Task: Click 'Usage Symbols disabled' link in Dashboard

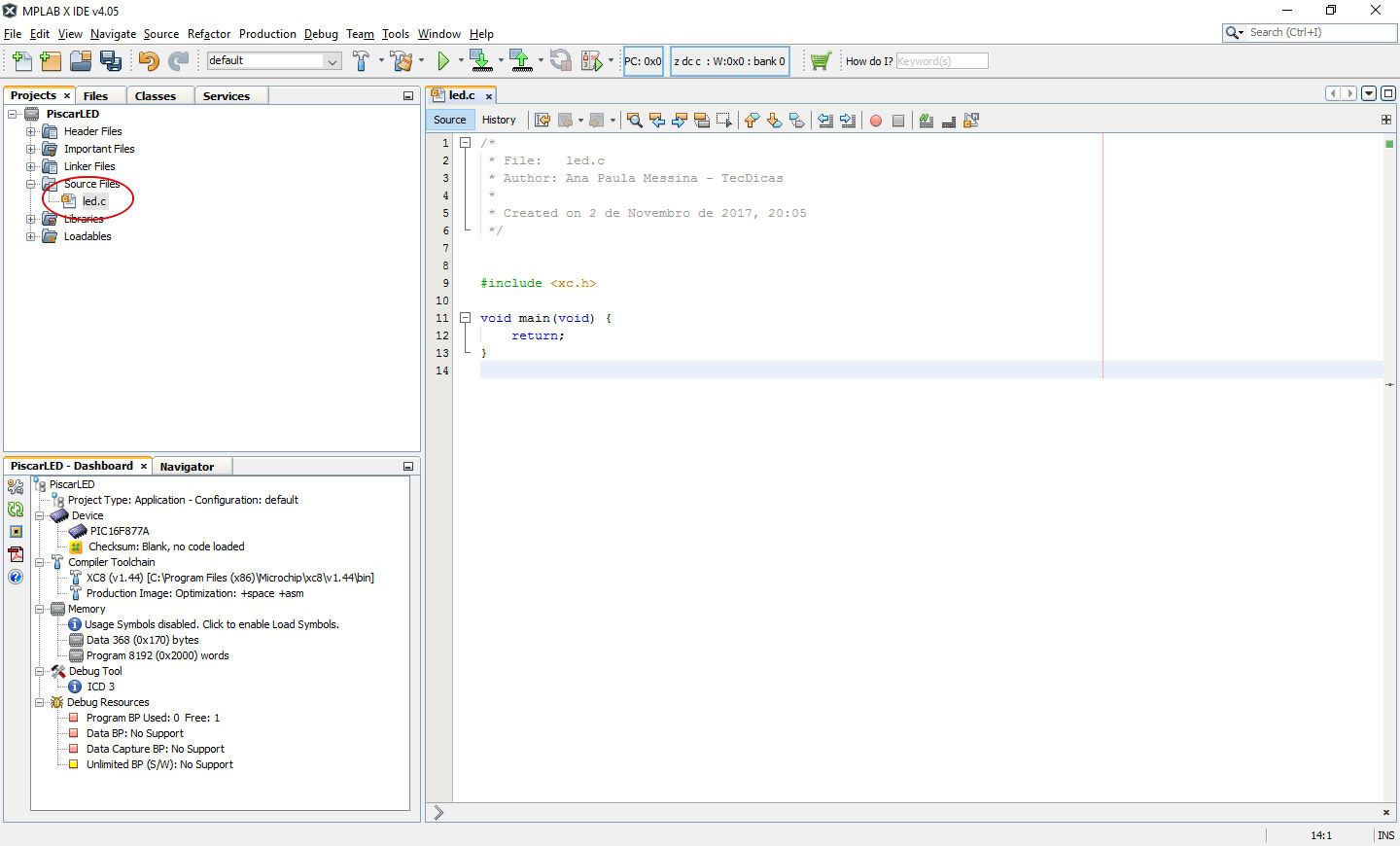Action: tap(211, 624)
